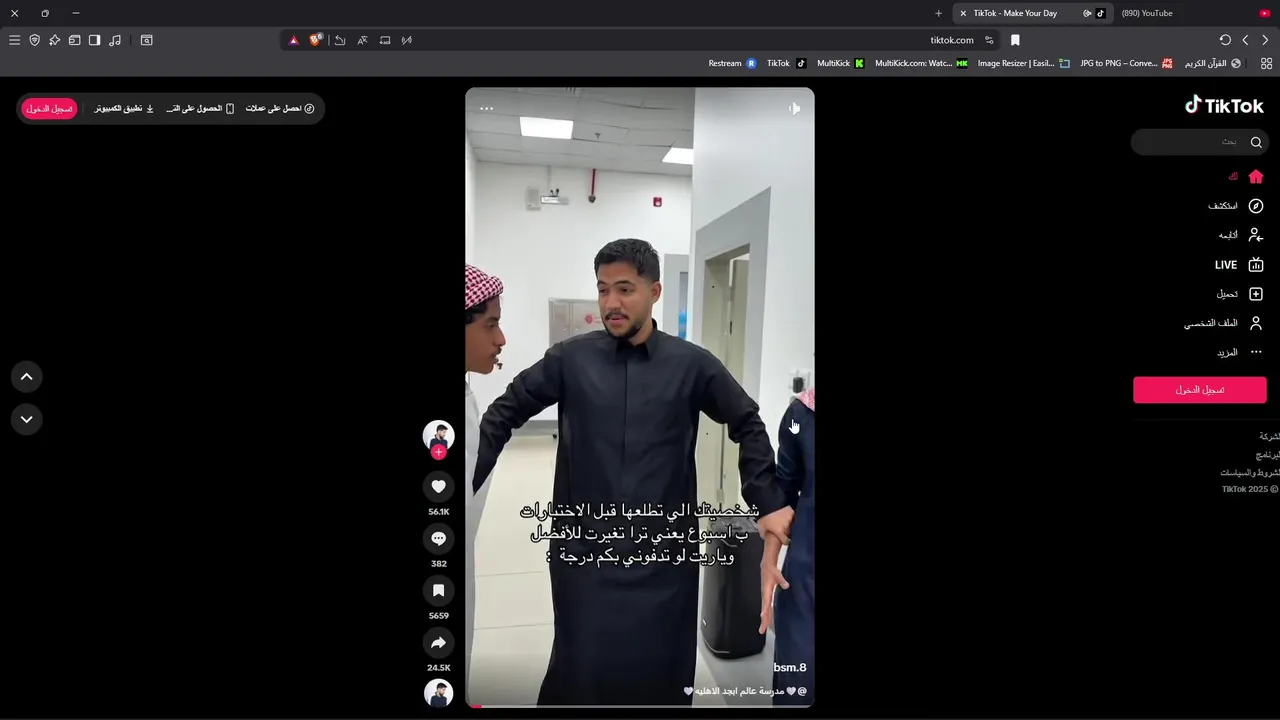Image resolution: width=1280 pixels, height=720 pixels.
Task: Click the Brave Rewards triangle icon
Action: (293, 40)
